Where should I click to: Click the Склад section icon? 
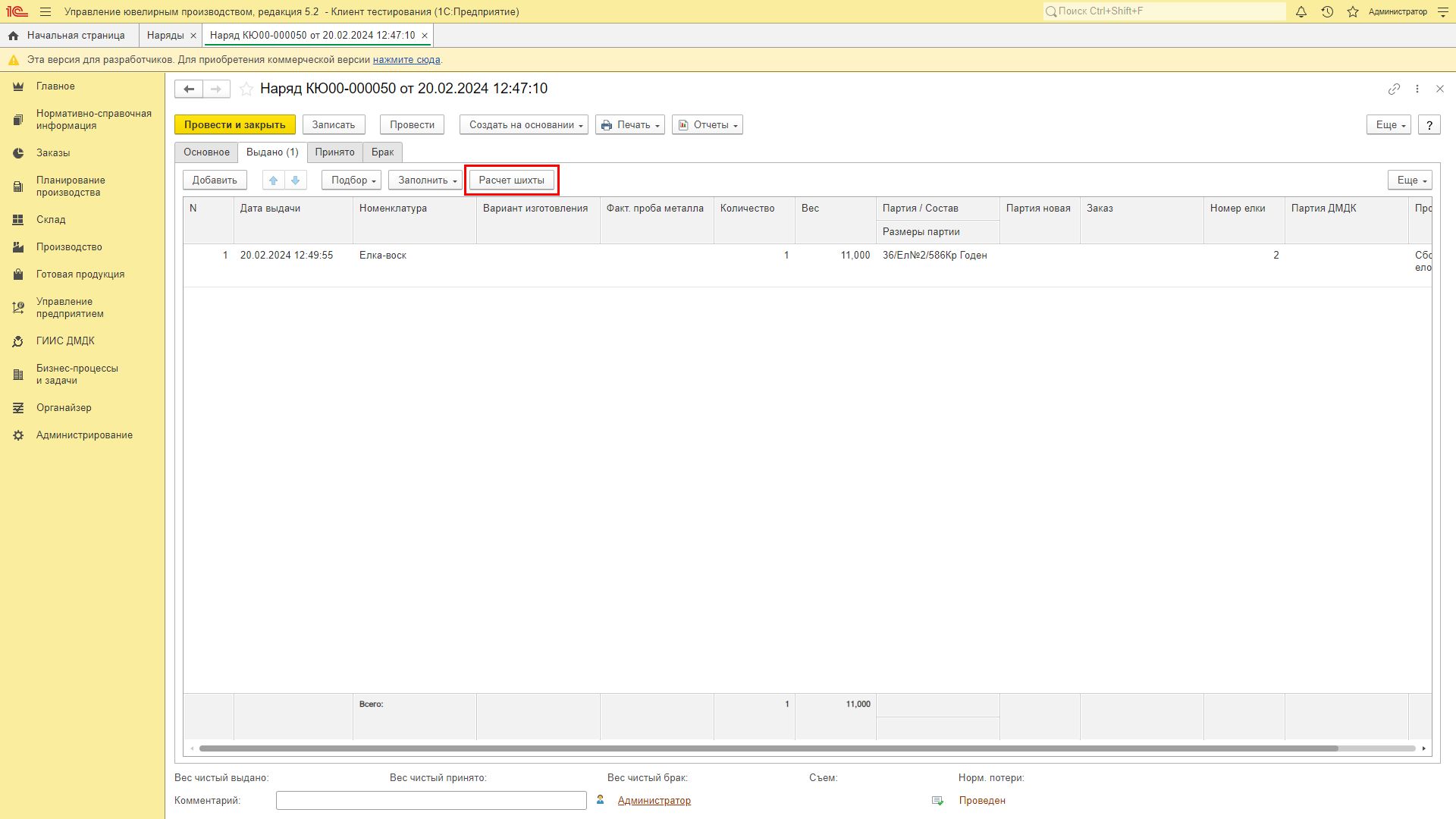(x=18, y=220)
